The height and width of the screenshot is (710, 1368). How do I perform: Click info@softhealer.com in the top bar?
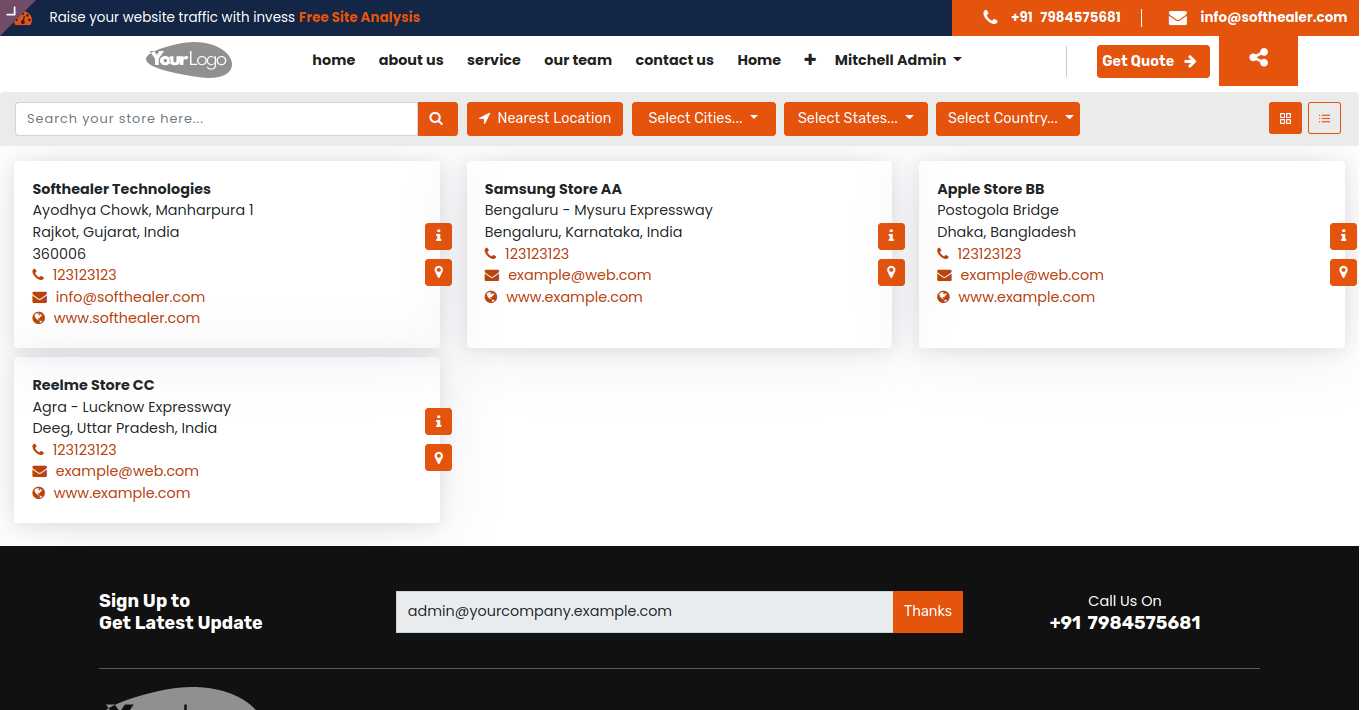point(1274,17)
